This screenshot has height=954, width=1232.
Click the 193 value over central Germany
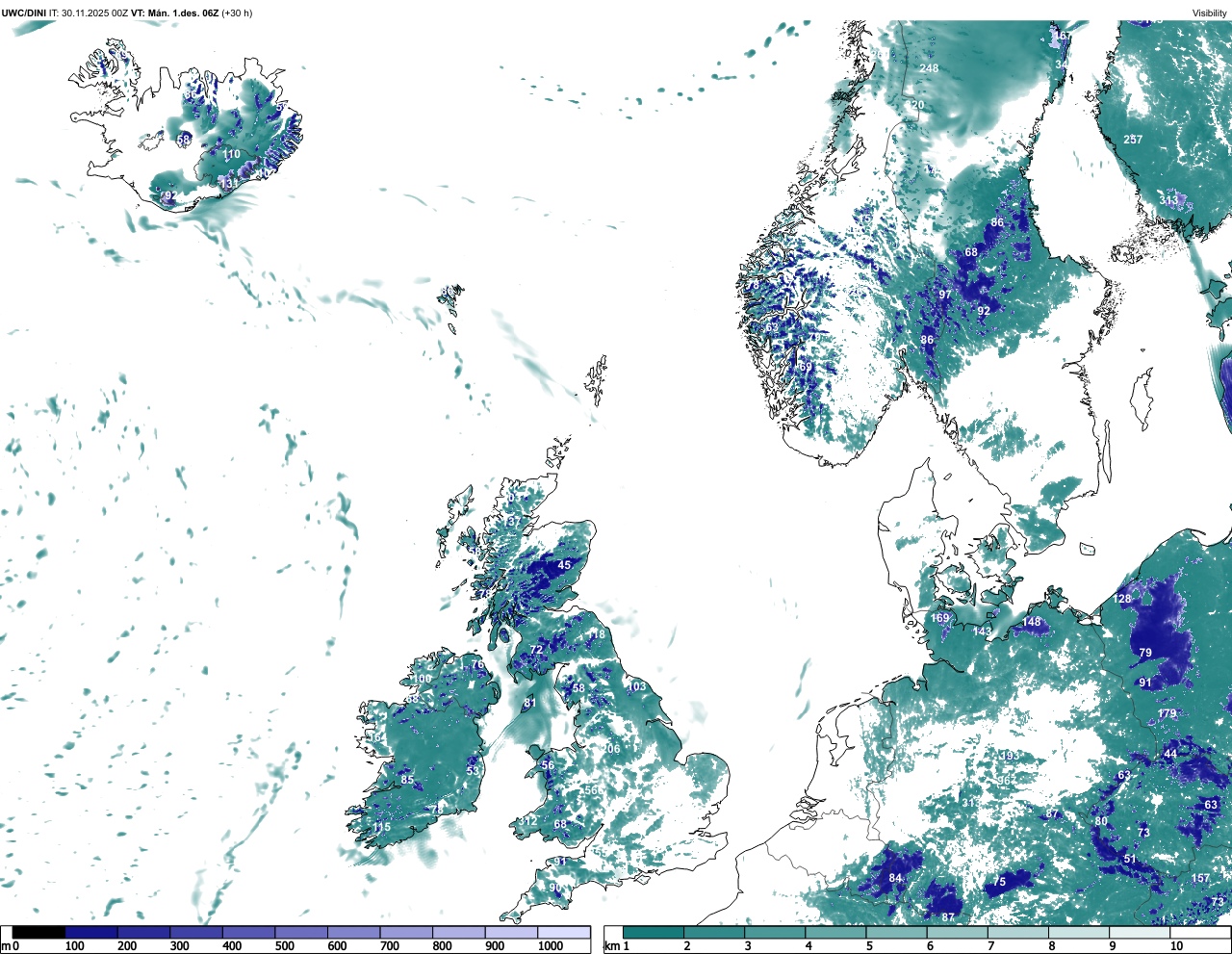(x=1009, y=756)
